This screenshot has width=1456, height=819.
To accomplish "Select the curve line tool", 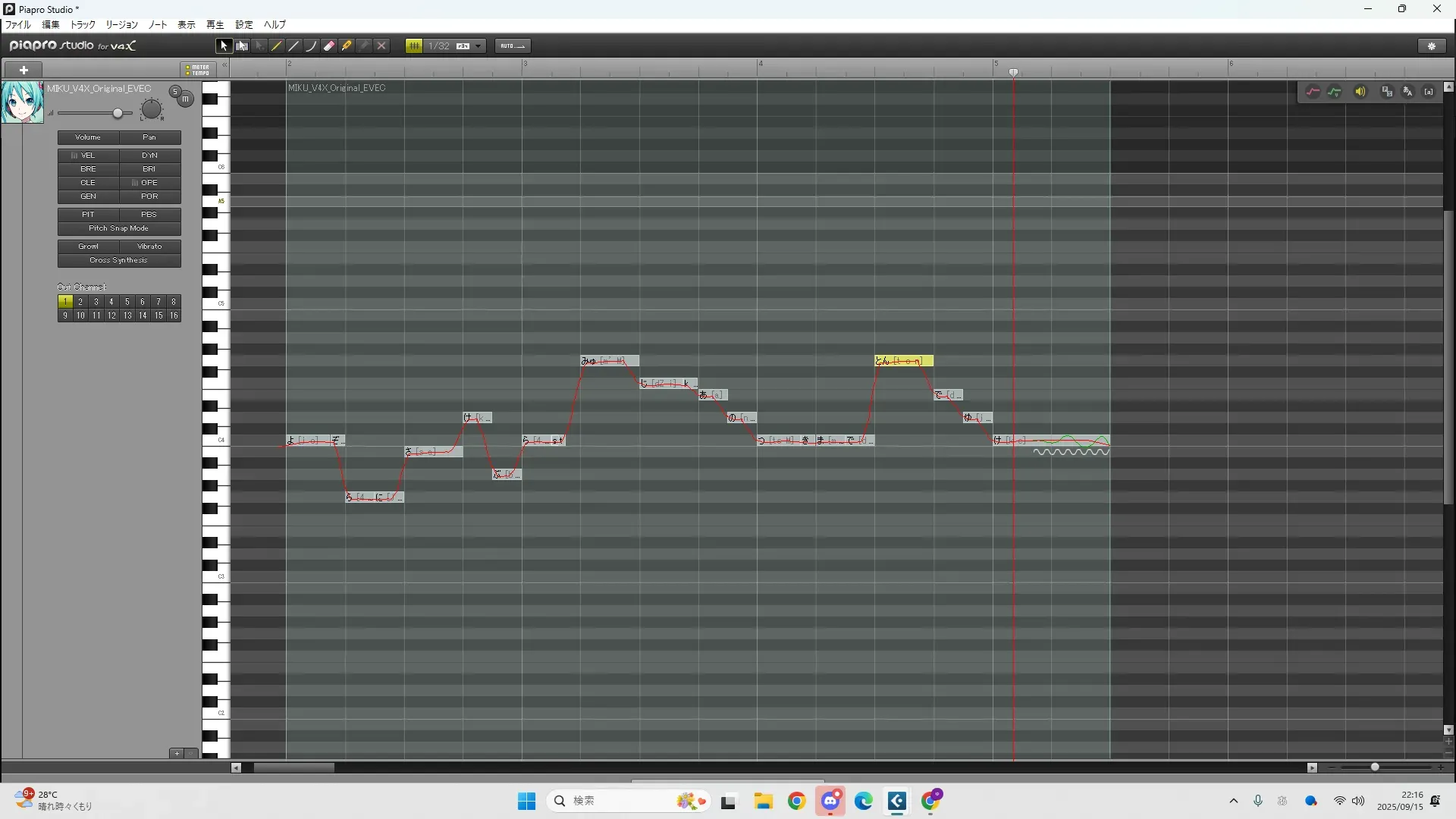I will pyautogui.click(x=311, y=46).
